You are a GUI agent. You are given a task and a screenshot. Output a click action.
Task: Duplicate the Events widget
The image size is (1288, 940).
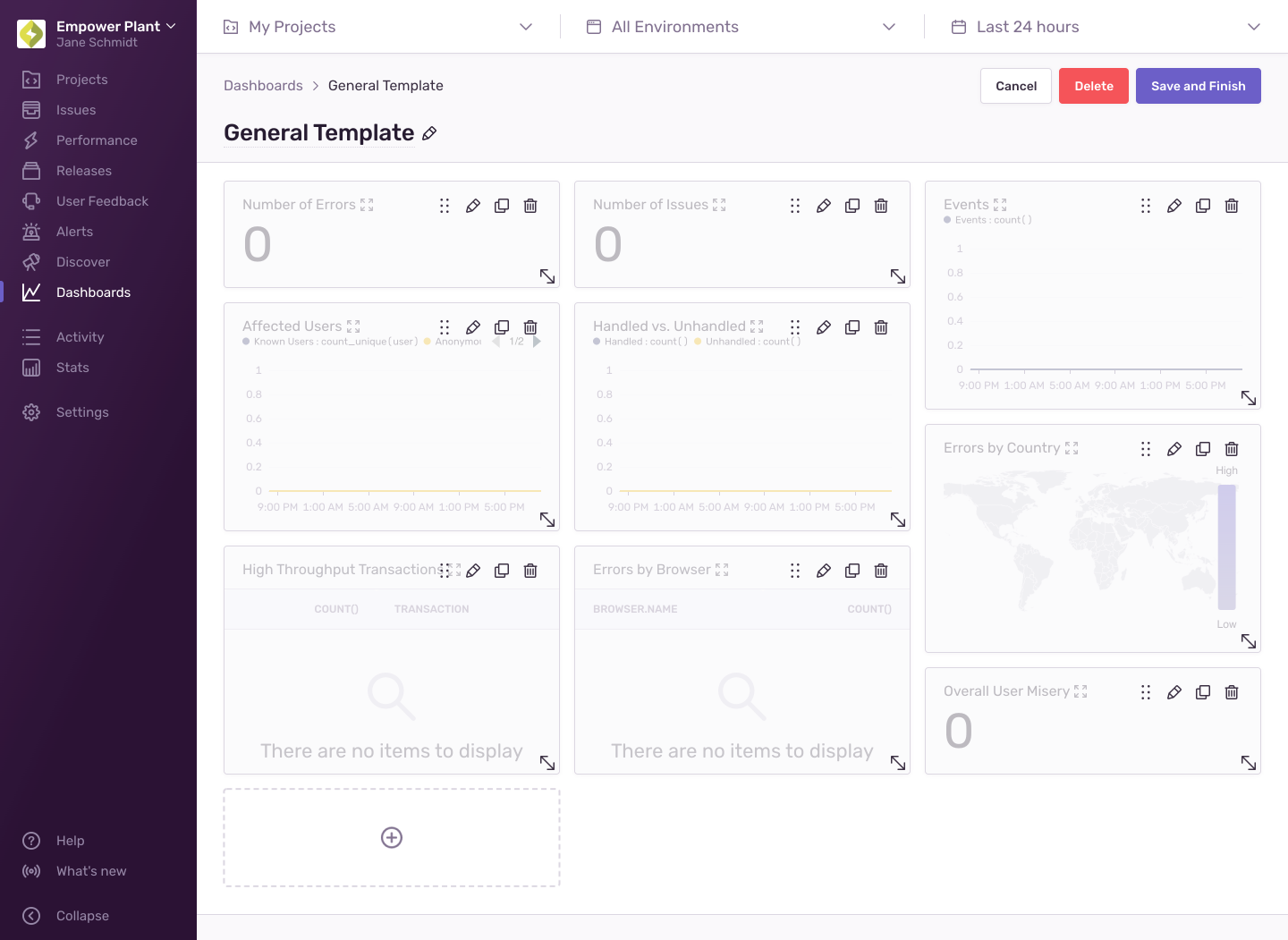point(1203,206)
